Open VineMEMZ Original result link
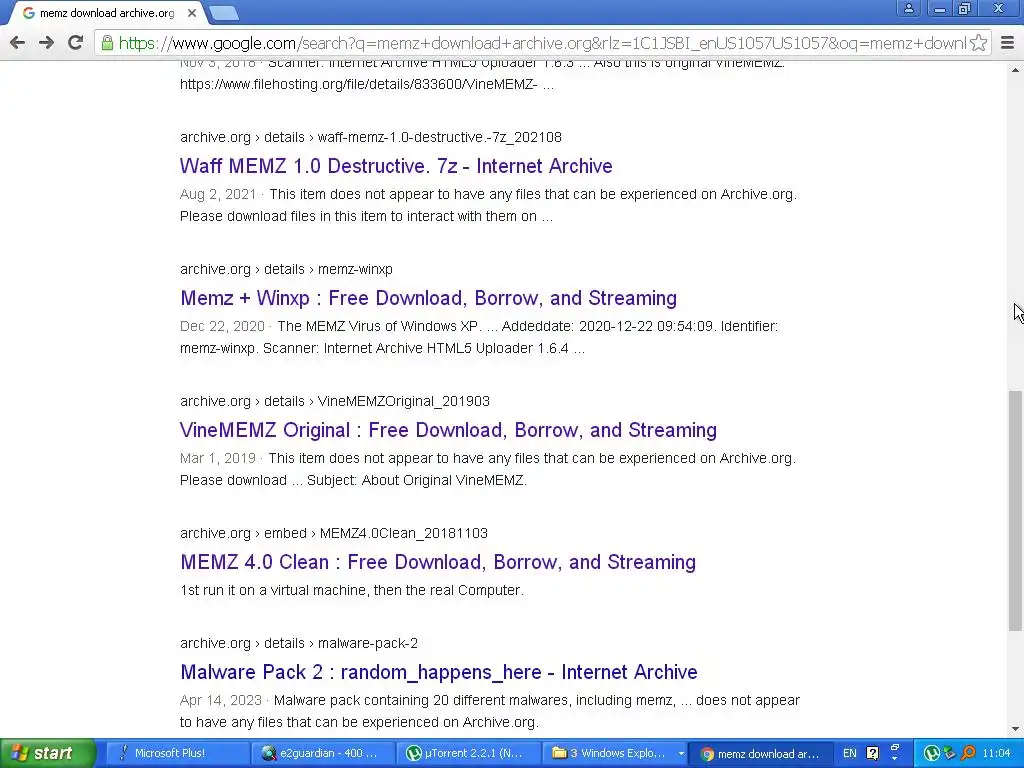The image size is (1024, 768). [448, 430]
